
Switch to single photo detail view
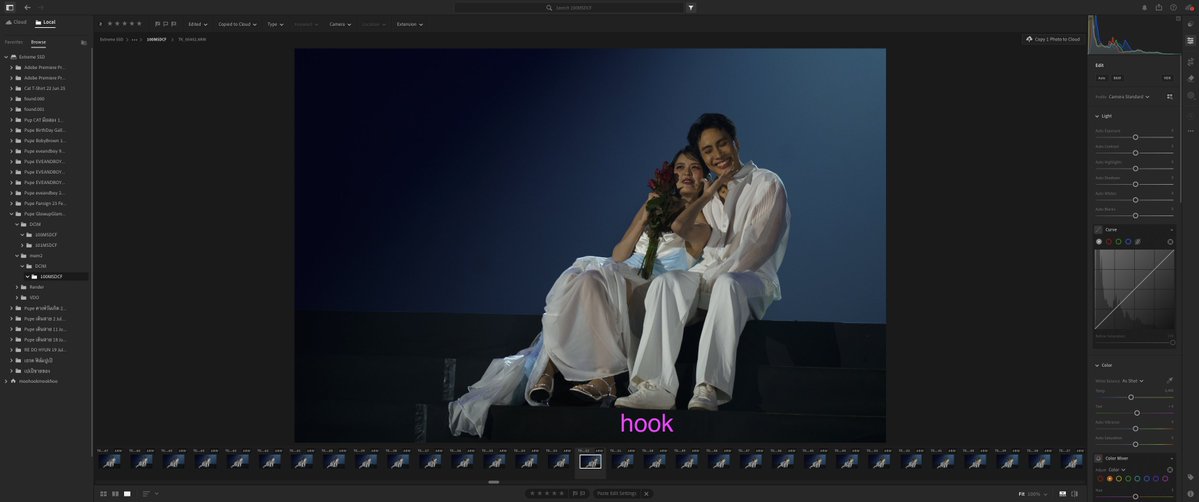pyautogui.click(x=127, y=494)
